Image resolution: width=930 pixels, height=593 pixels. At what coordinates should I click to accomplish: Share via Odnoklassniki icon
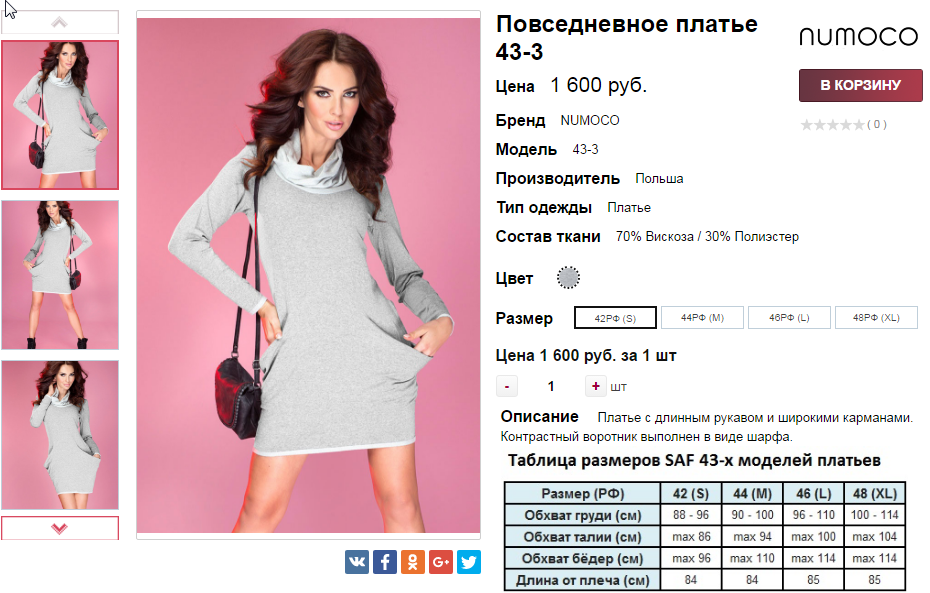(x=412, y=562)
